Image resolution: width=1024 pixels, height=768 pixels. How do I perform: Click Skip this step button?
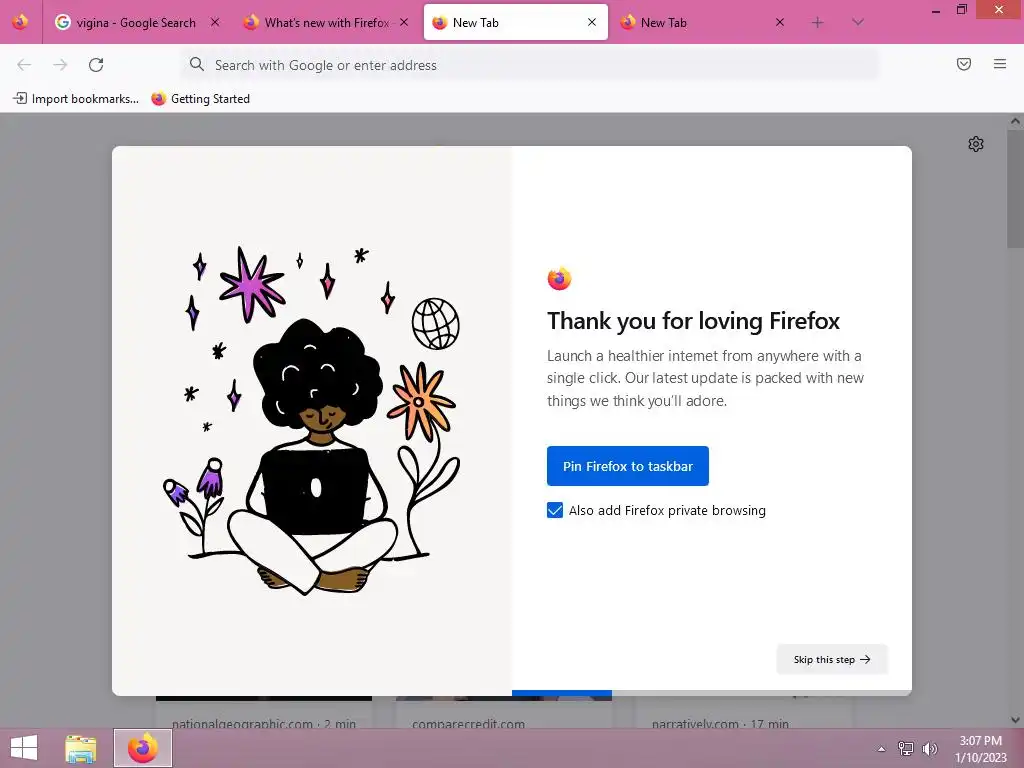point(832,660)
